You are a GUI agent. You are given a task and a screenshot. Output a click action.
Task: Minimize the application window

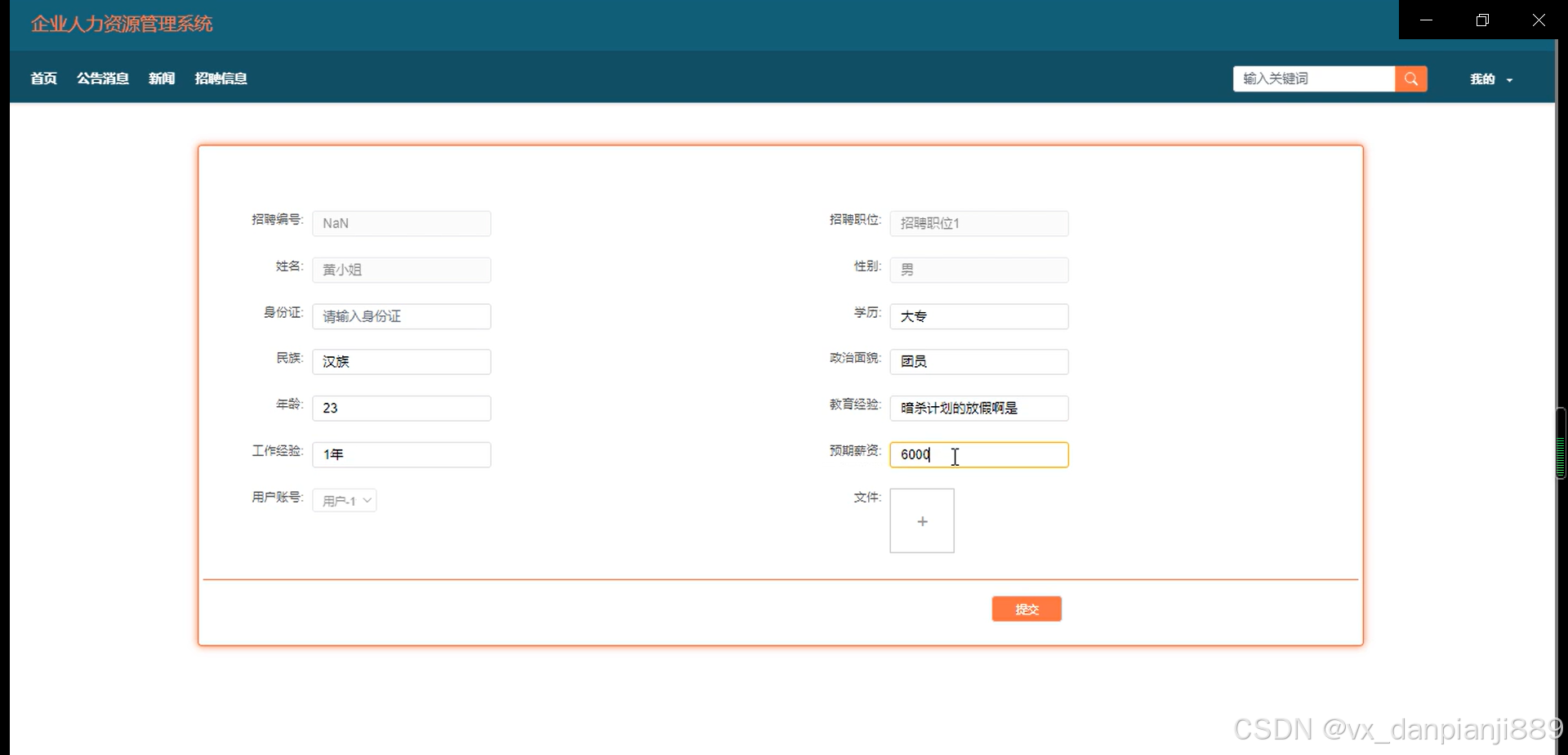1427,20
